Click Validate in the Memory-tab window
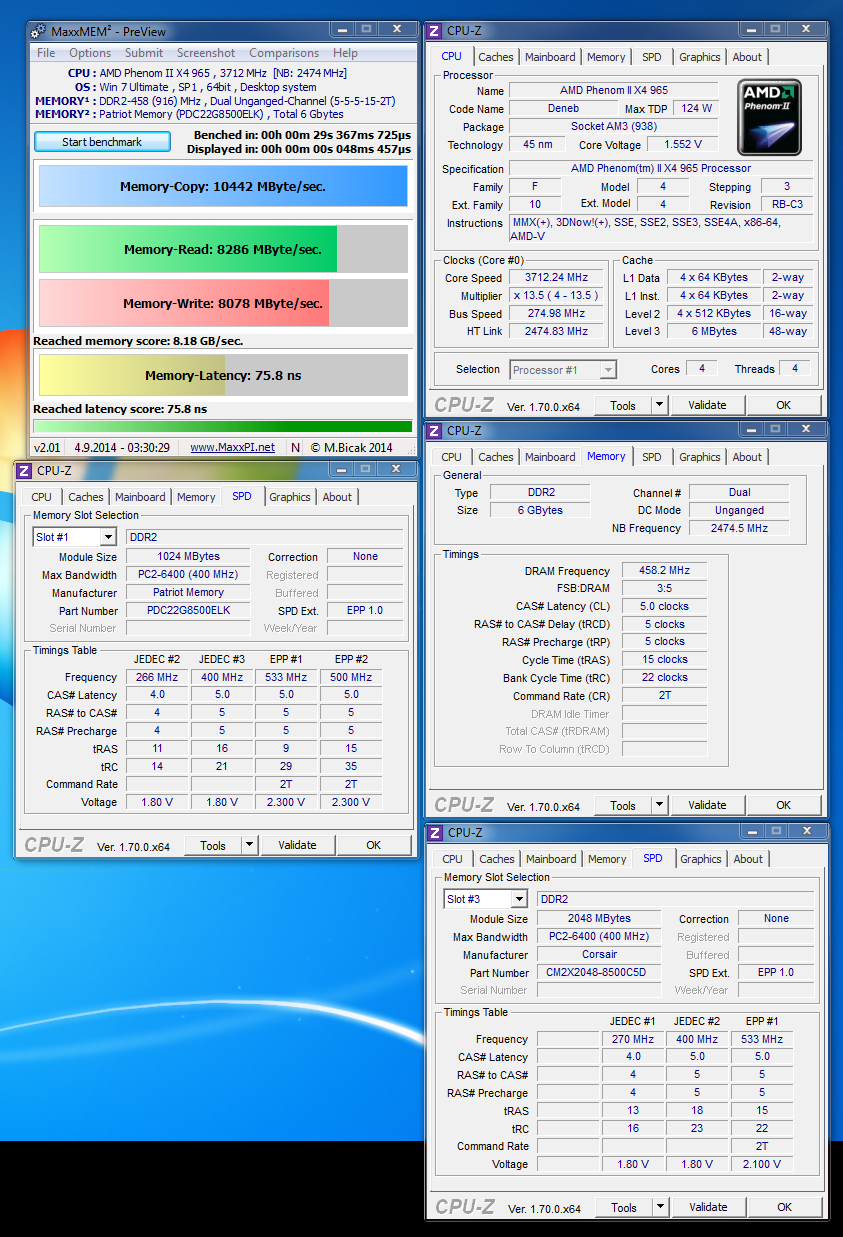 coord(707,805)
